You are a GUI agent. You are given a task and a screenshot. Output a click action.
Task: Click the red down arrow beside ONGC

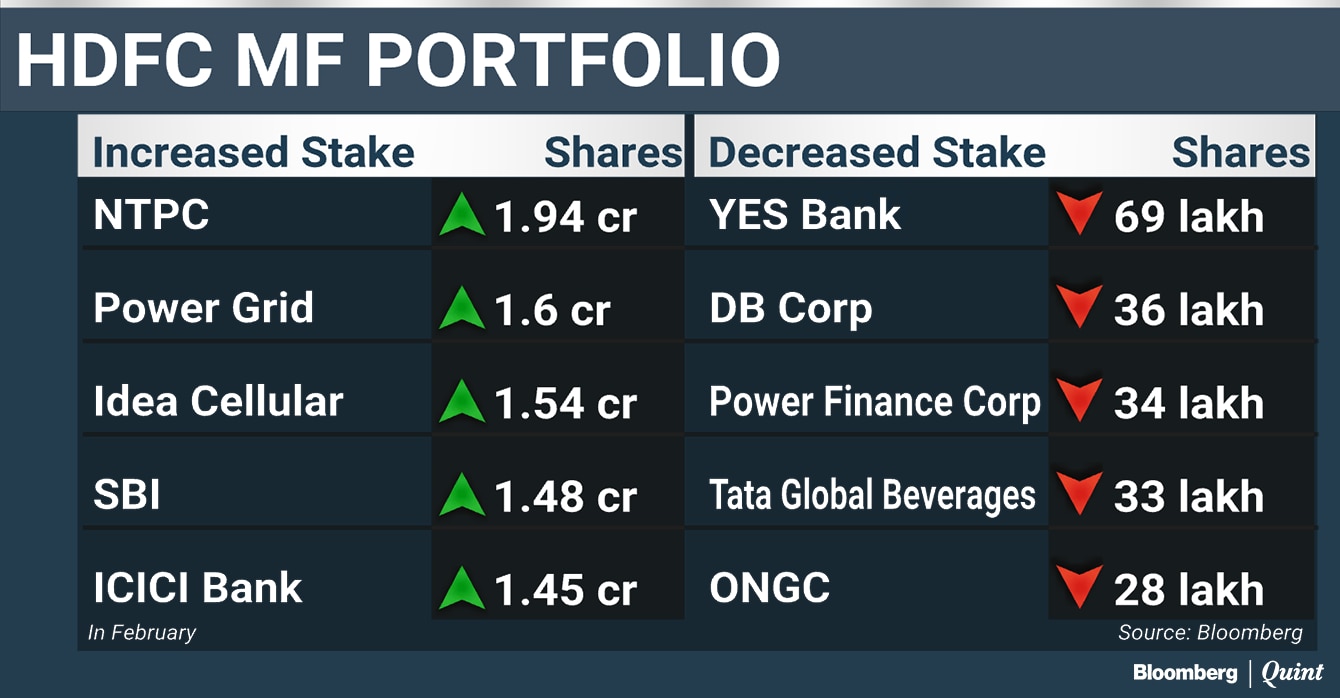click(1078, 588)
